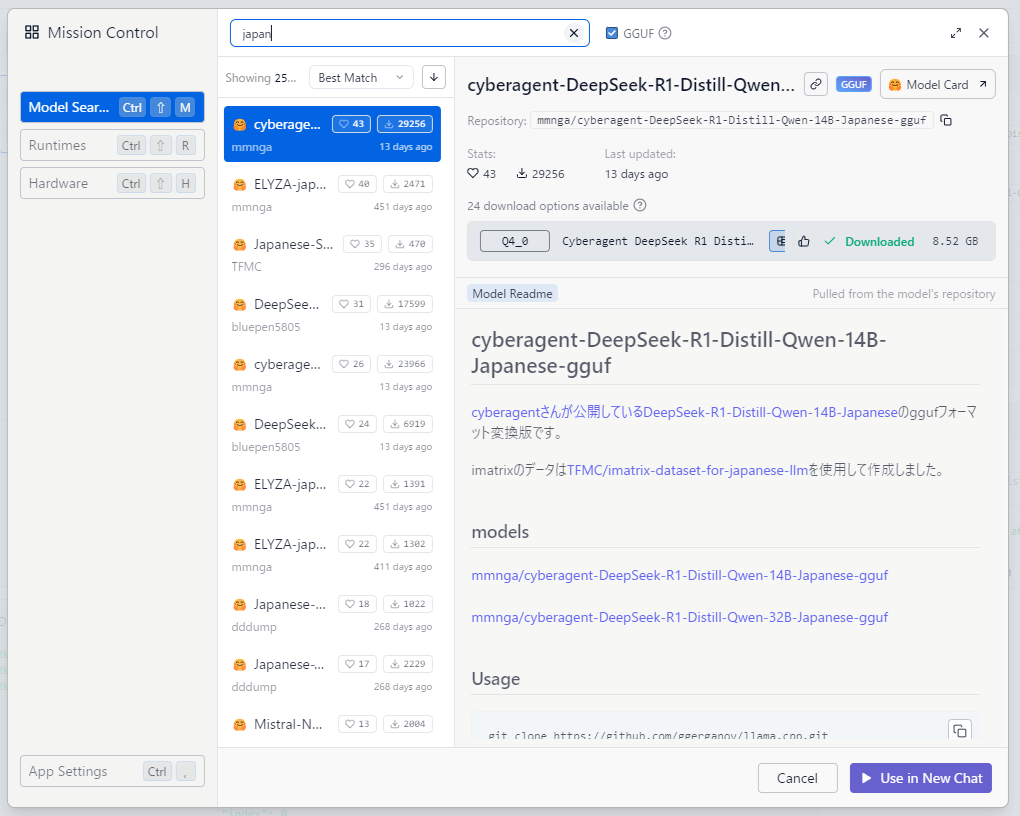Click the 40 likes badge on ELYZA-jap

357,184
